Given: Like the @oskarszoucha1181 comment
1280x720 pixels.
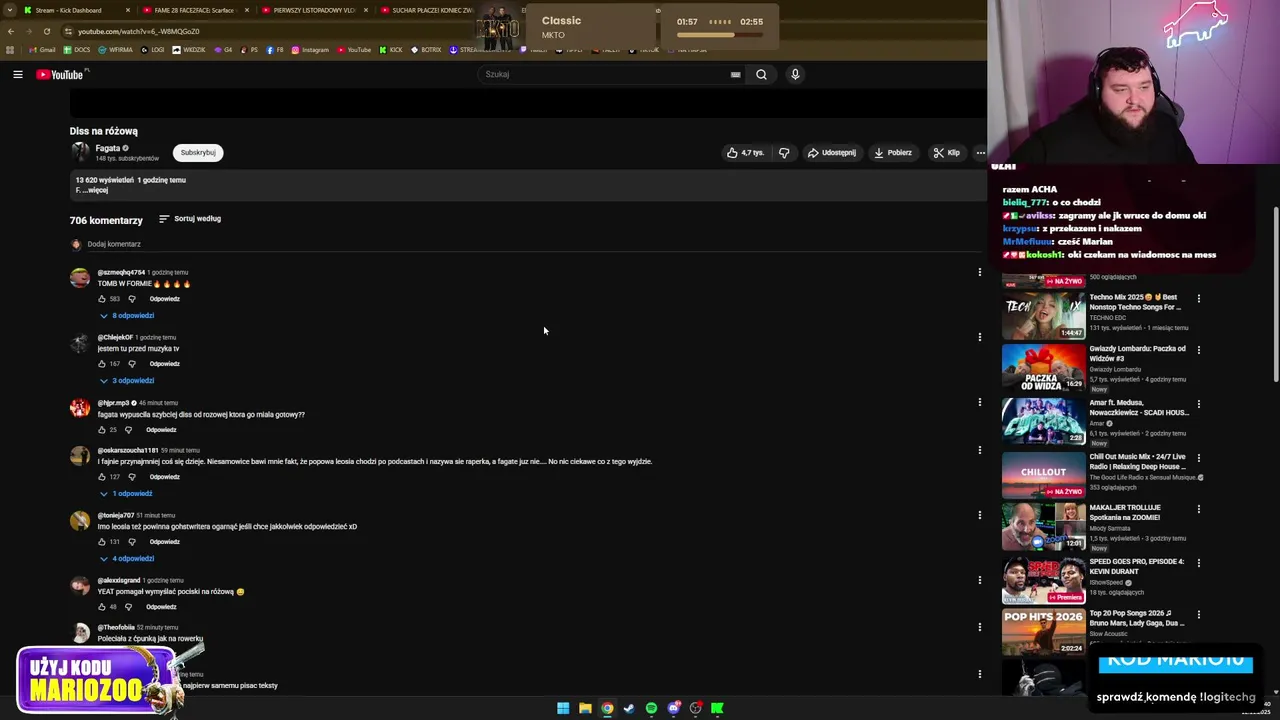Looking at the screenshot, I should pos(102,477).
